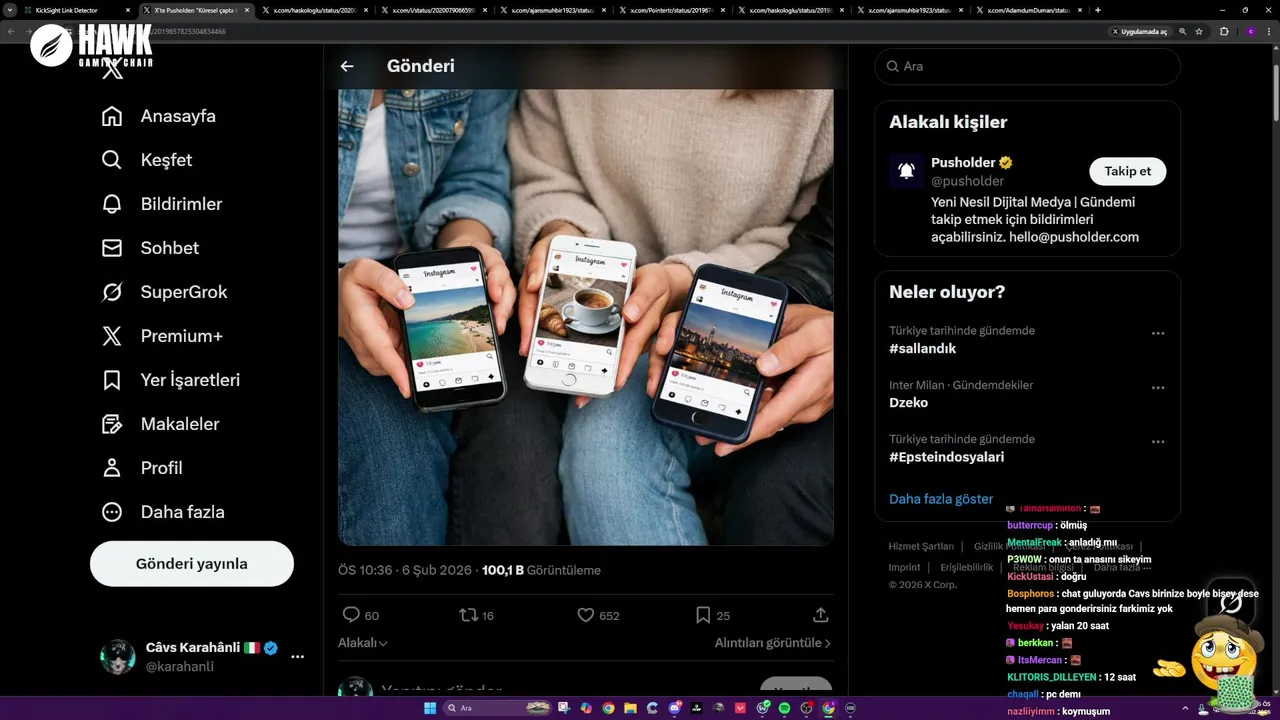
Task: Open SuperGrok from sidebar
Action: click(x=165, y=292)
